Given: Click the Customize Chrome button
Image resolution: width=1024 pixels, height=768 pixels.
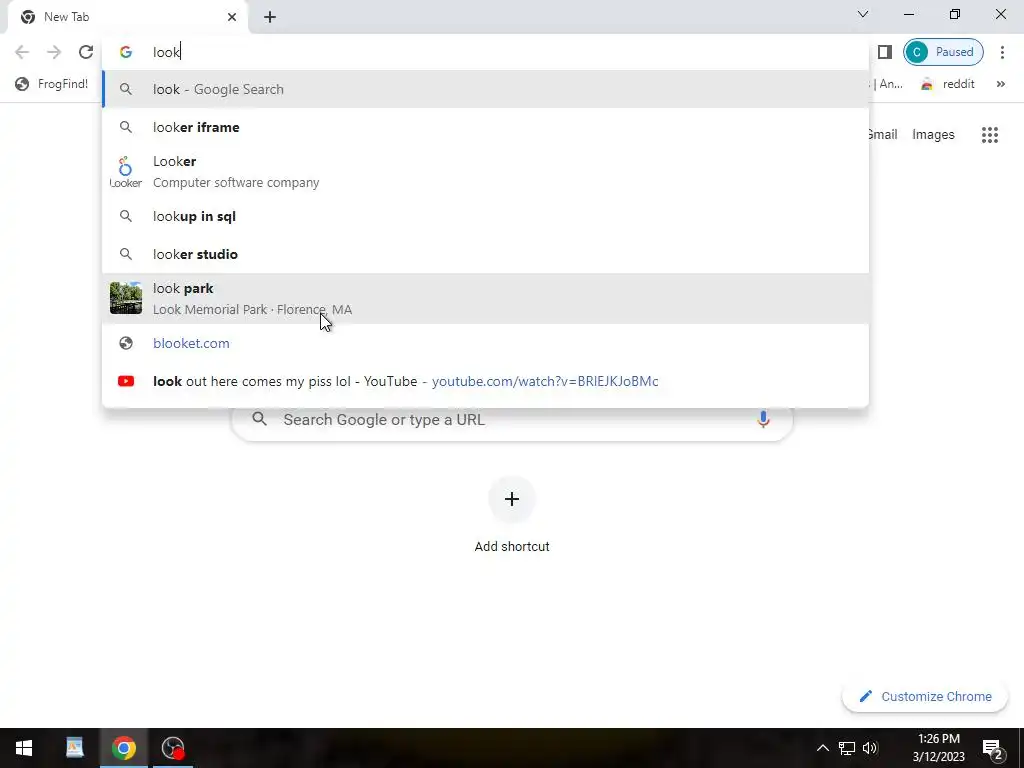Looking at the screenshot, I should (925, 696).
